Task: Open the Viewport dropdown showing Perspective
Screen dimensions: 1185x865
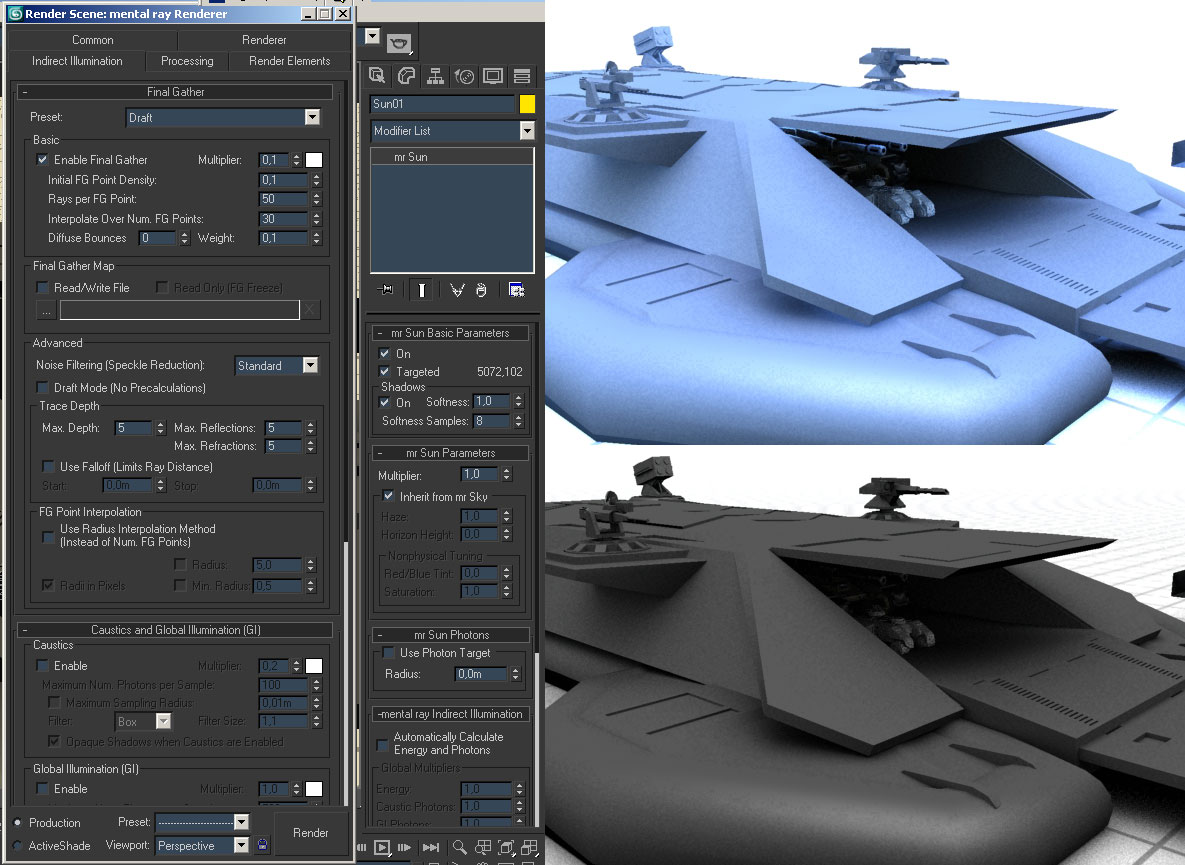Action: (x=202, y=845)
